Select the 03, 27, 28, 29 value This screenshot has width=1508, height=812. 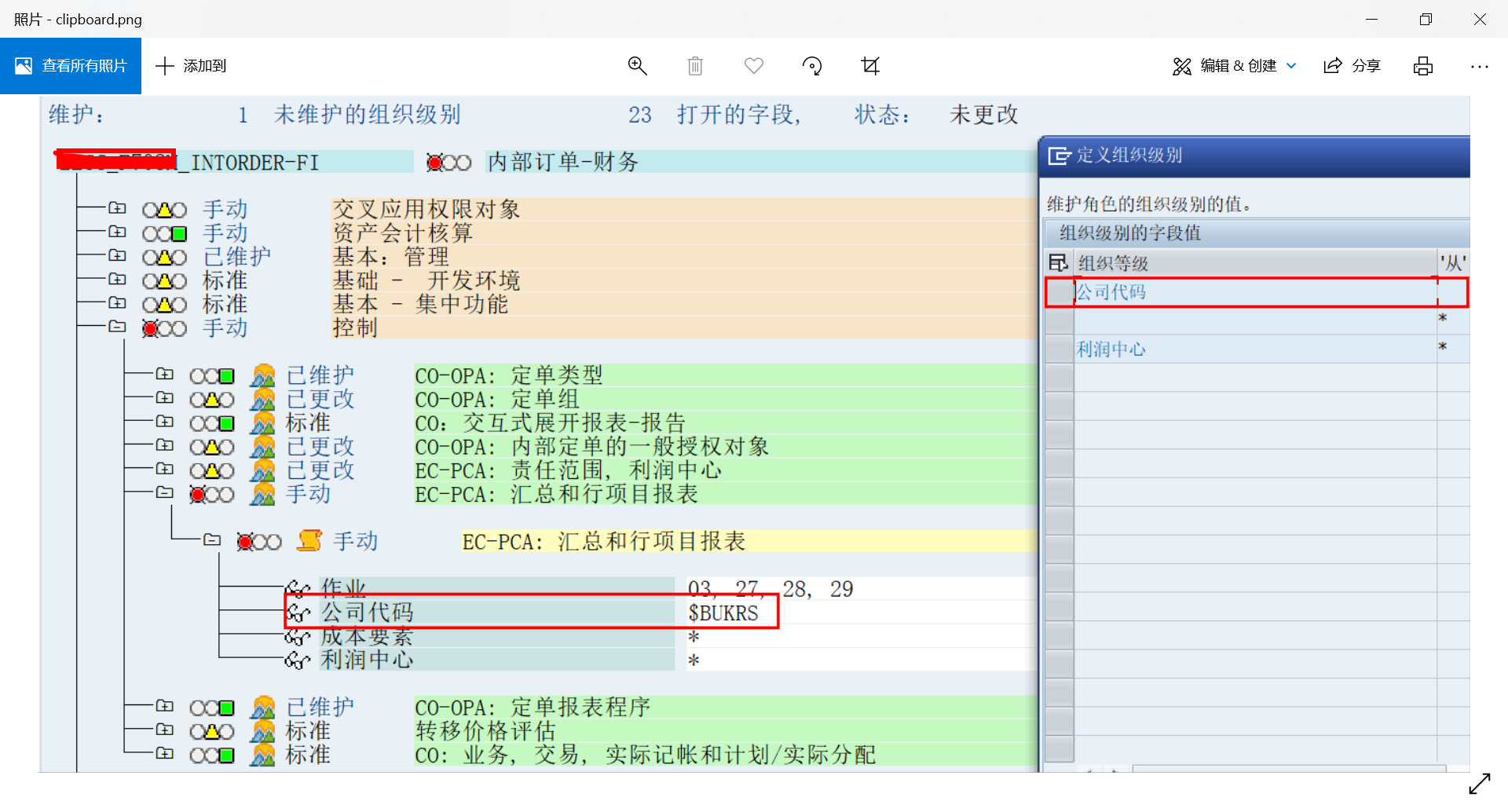770,589
